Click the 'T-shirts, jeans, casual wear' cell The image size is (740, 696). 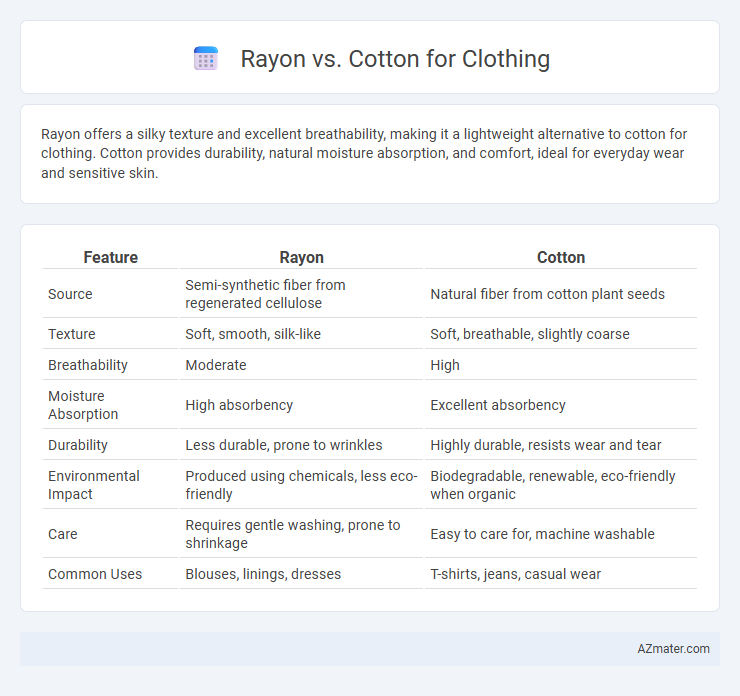click(561, 574)
